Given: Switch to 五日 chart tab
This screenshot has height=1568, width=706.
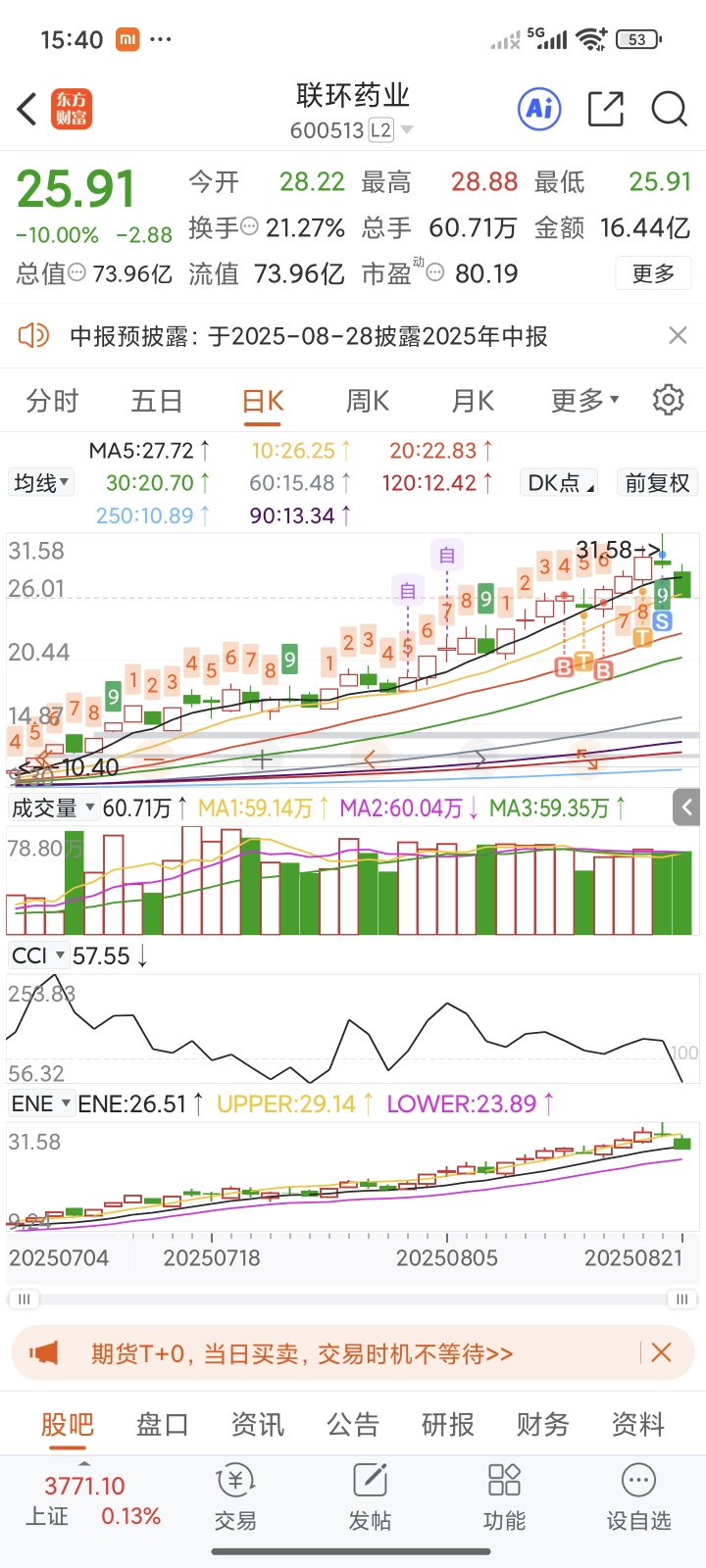Looking at the screenshot, I should (x=157, y=401).
